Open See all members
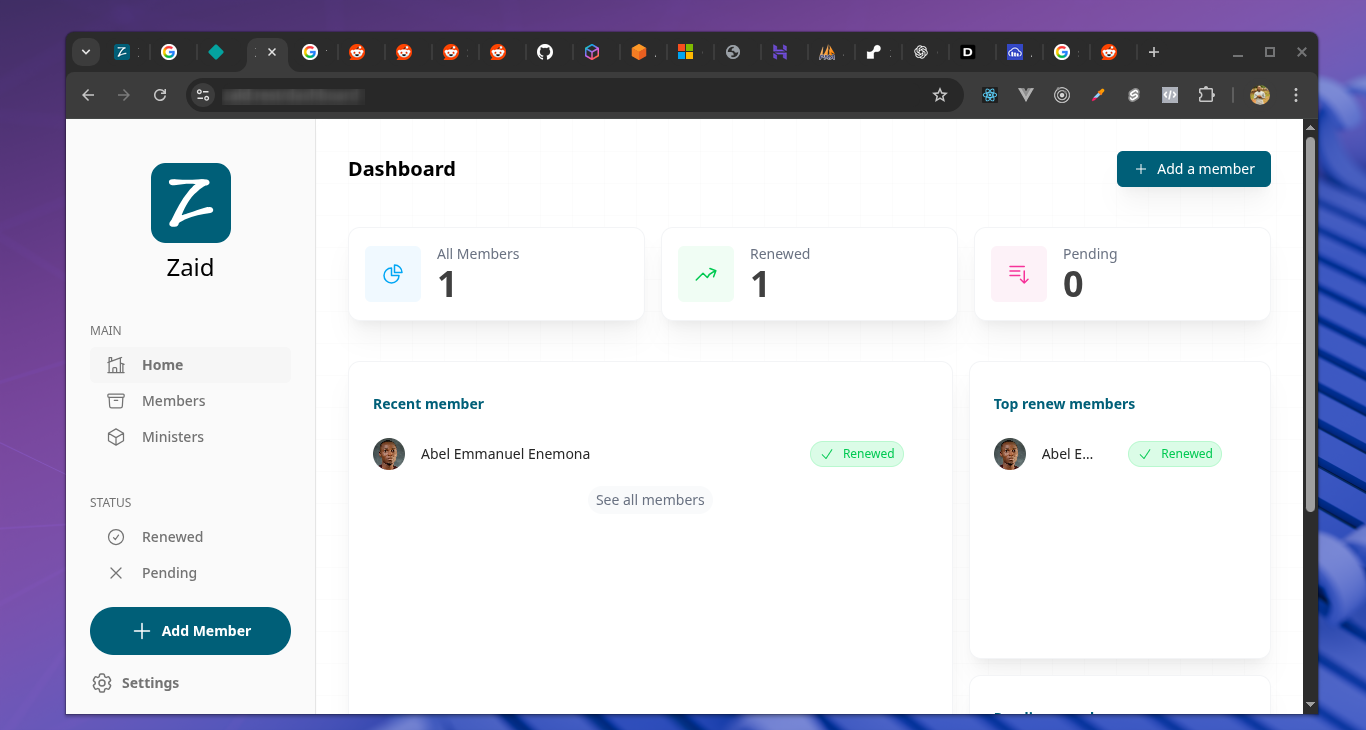 point(650,499)
